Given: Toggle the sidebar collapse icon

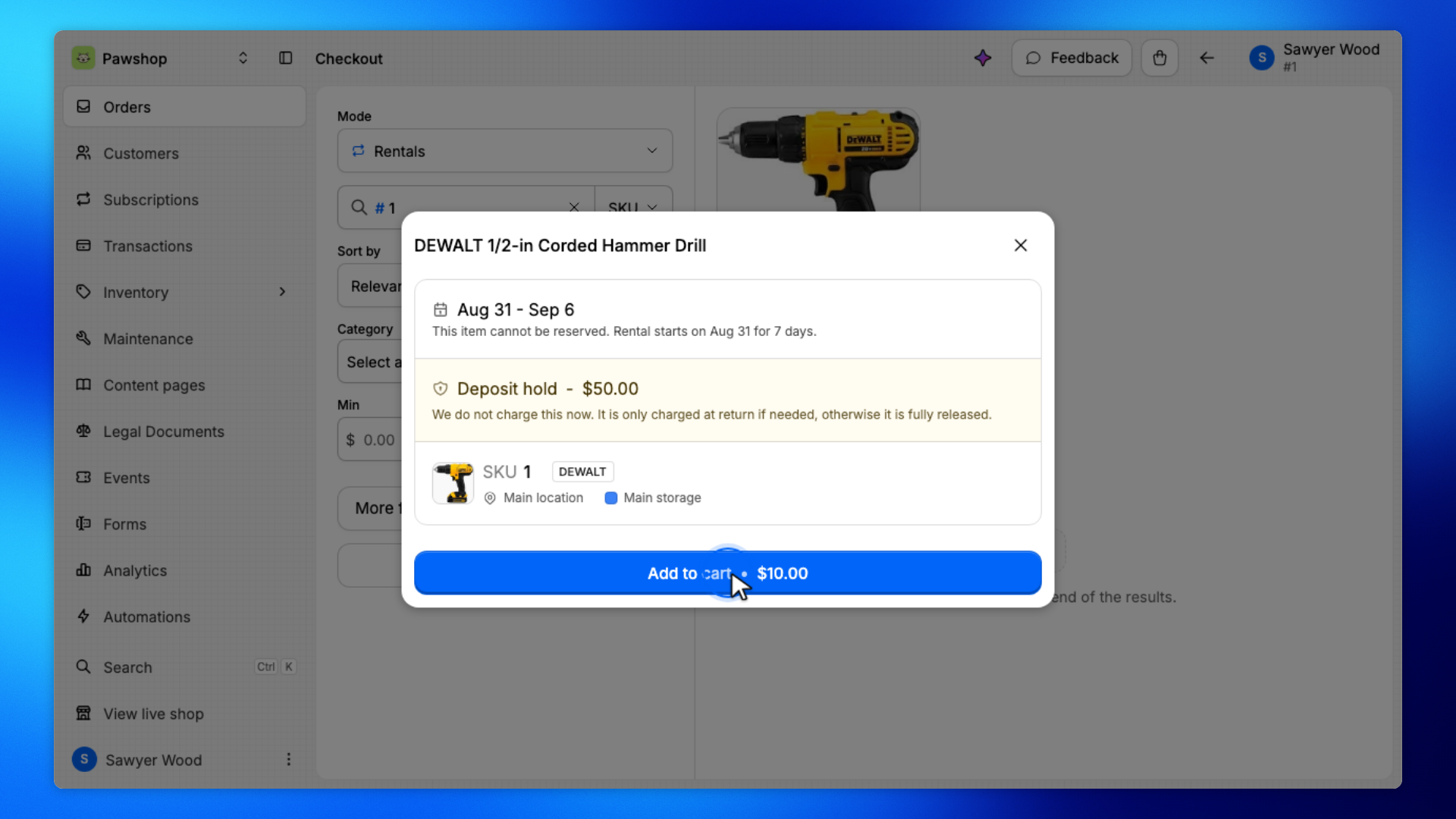Looking at the screenshot, I should (285, 58).
